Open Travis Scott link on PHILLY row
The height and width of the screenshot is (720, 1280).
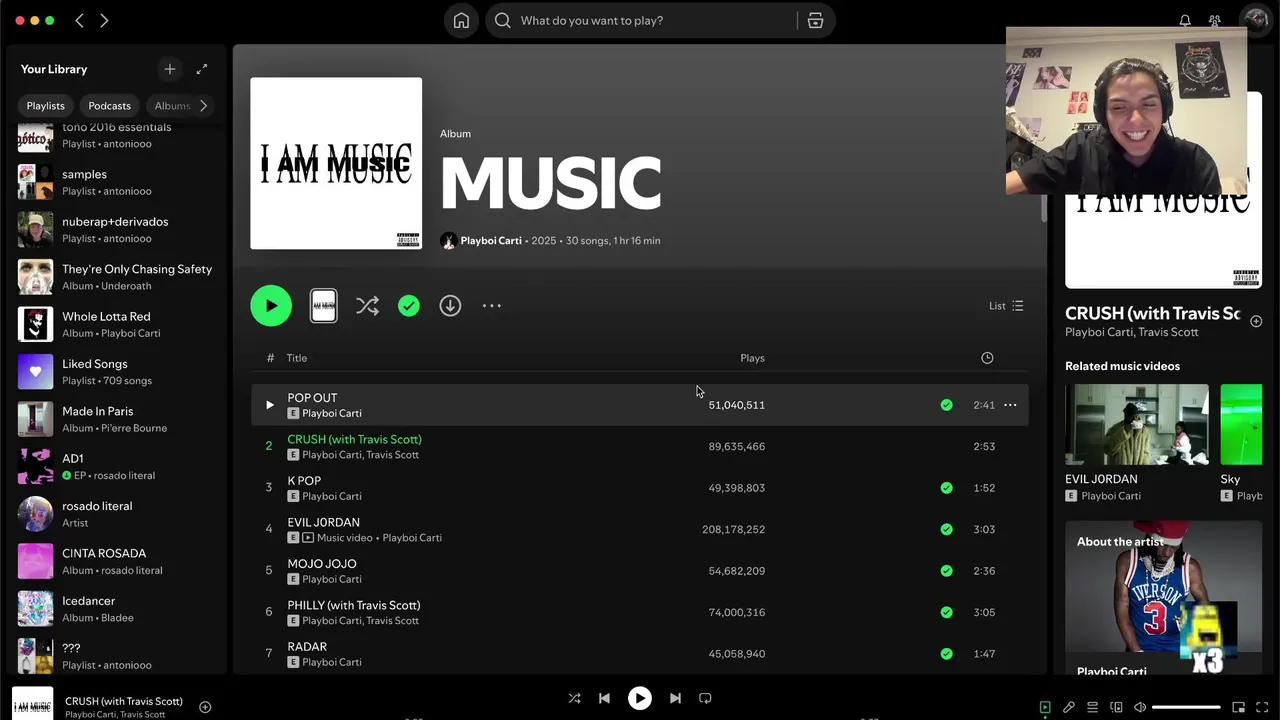[391, 620]
